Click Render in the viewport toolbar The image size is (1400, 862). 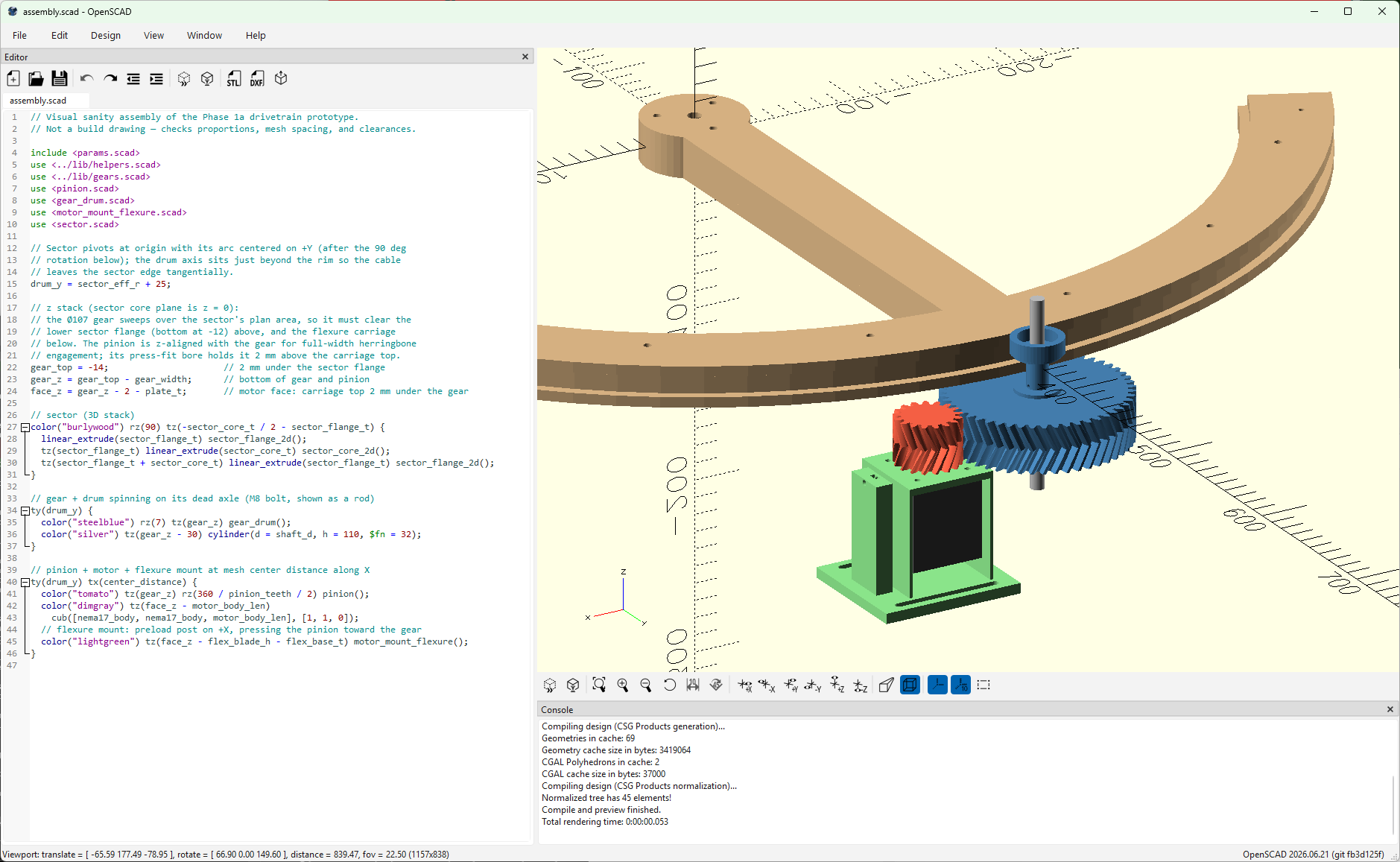pyautogui.click(x=573, y=685)
